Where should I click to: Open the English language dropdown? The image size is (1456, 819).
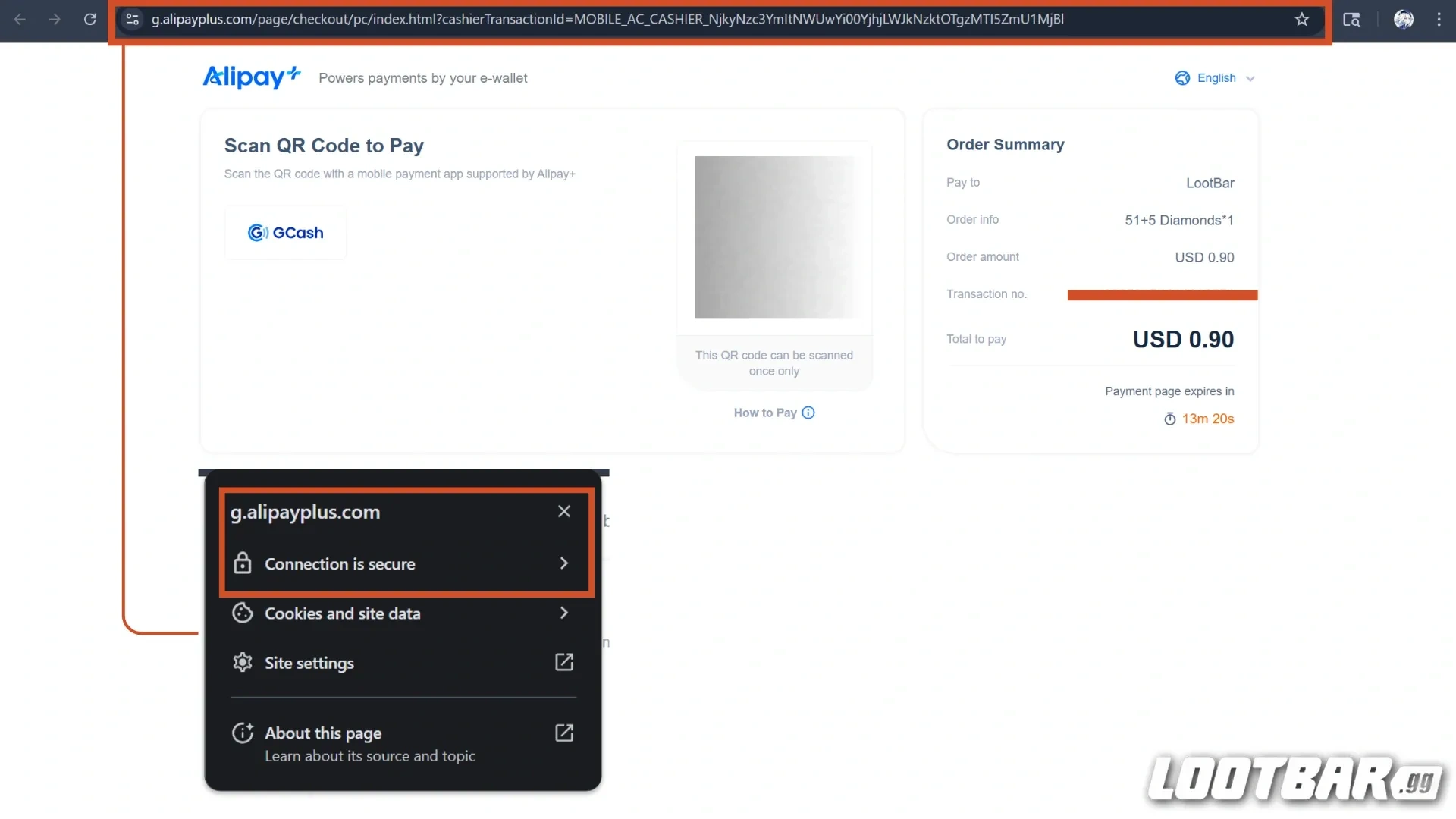pos(1215,78)
